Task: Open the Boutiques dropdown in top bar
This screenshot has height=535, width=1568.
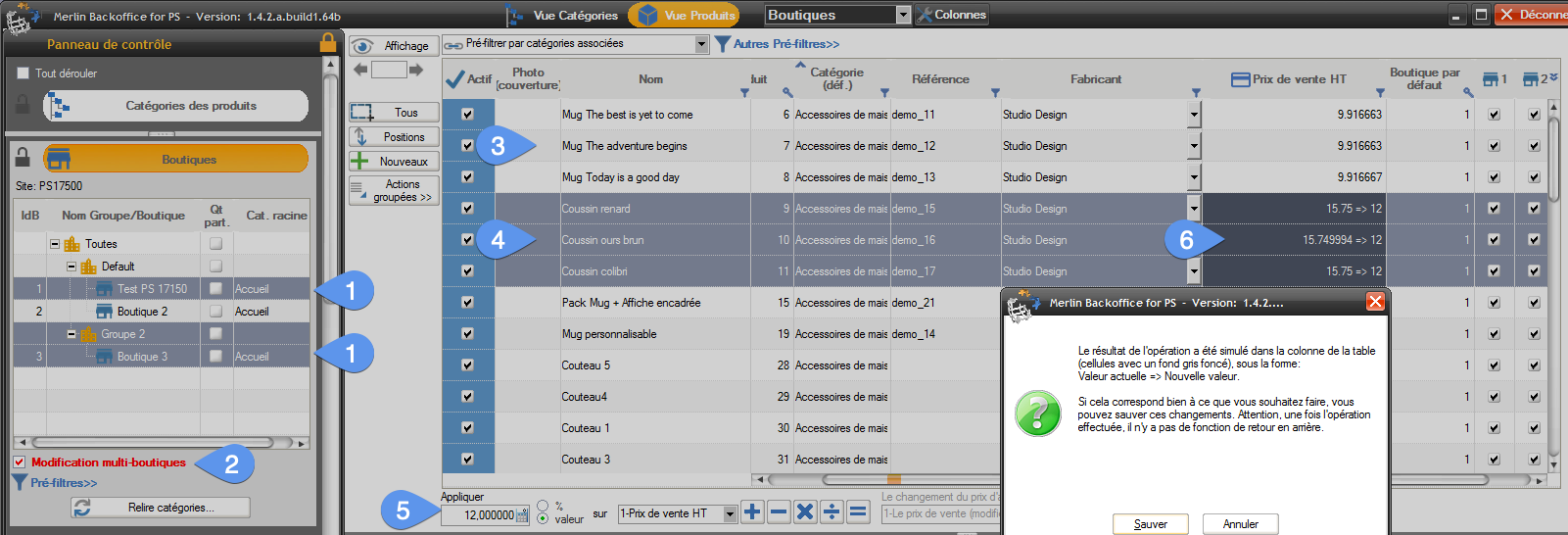Action: [903, 15]
